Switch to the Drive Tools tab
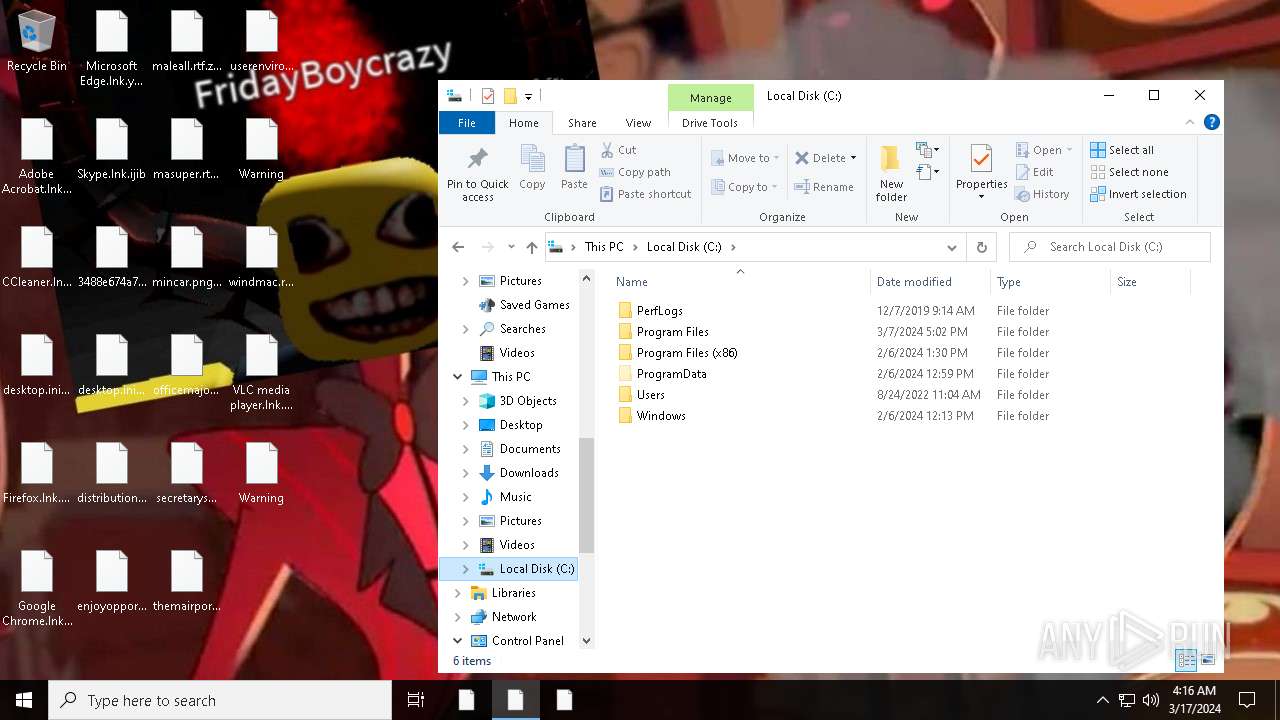 (x=710, y=123)
